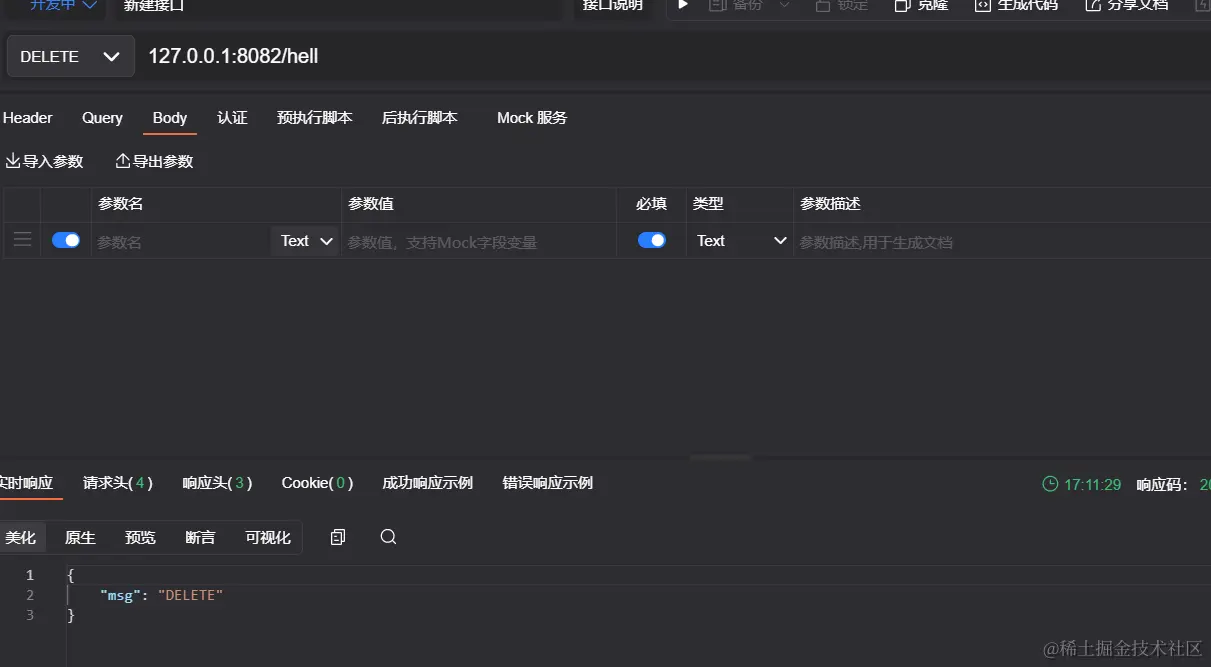The width and height of the screenshot is (1211, 667).
Task: Click the 类型 column header
Action: (x=708, y=204)
